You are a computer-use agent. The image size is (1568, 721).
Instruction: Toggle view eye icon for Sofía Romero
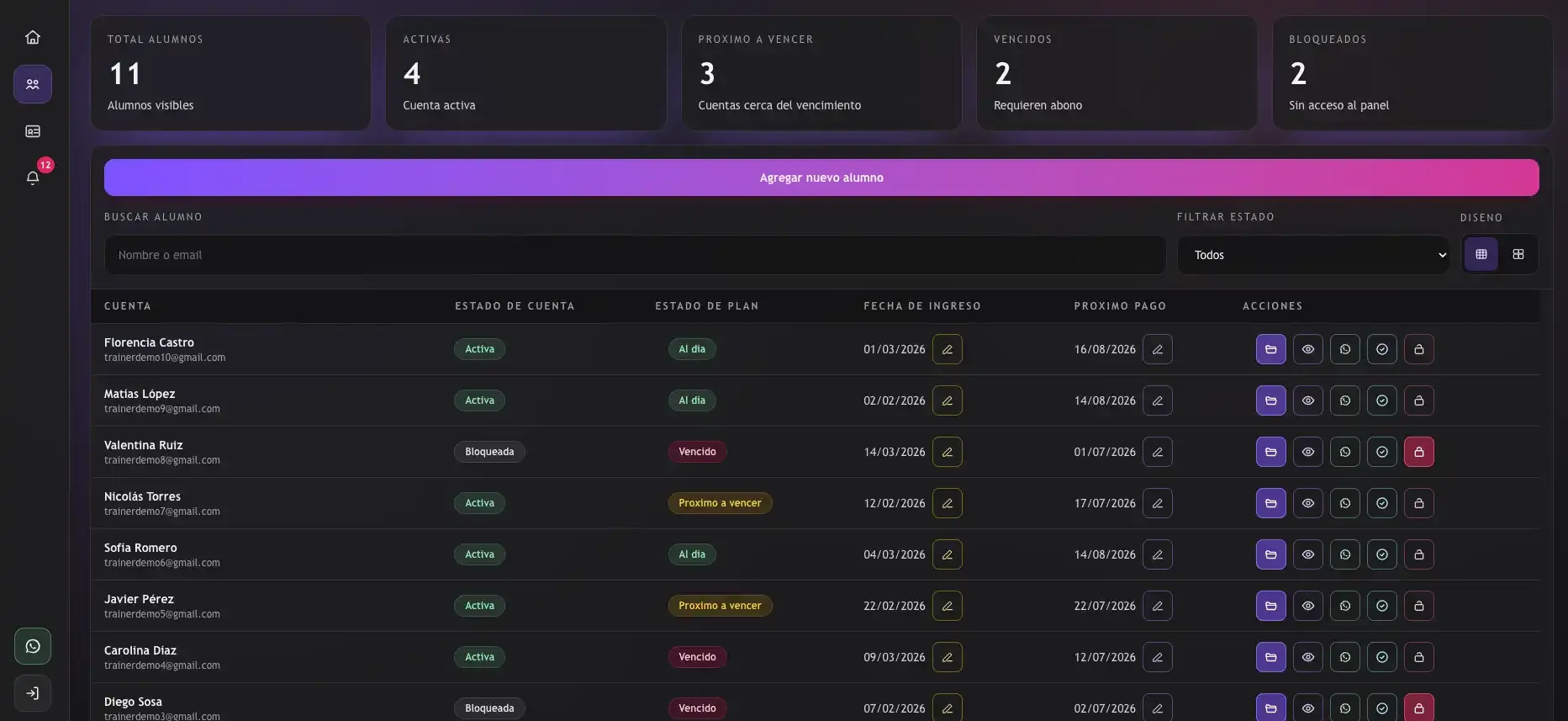[1307, 554]
